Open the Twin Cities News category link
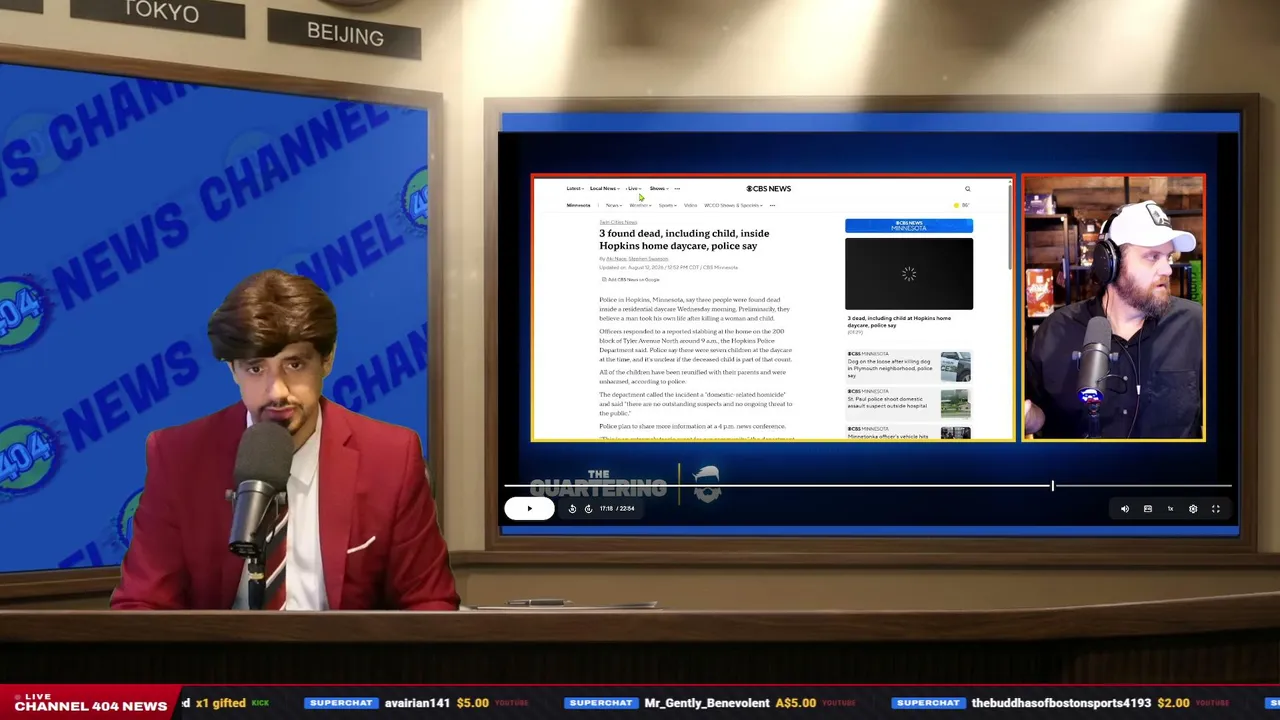 pos(618,222)
